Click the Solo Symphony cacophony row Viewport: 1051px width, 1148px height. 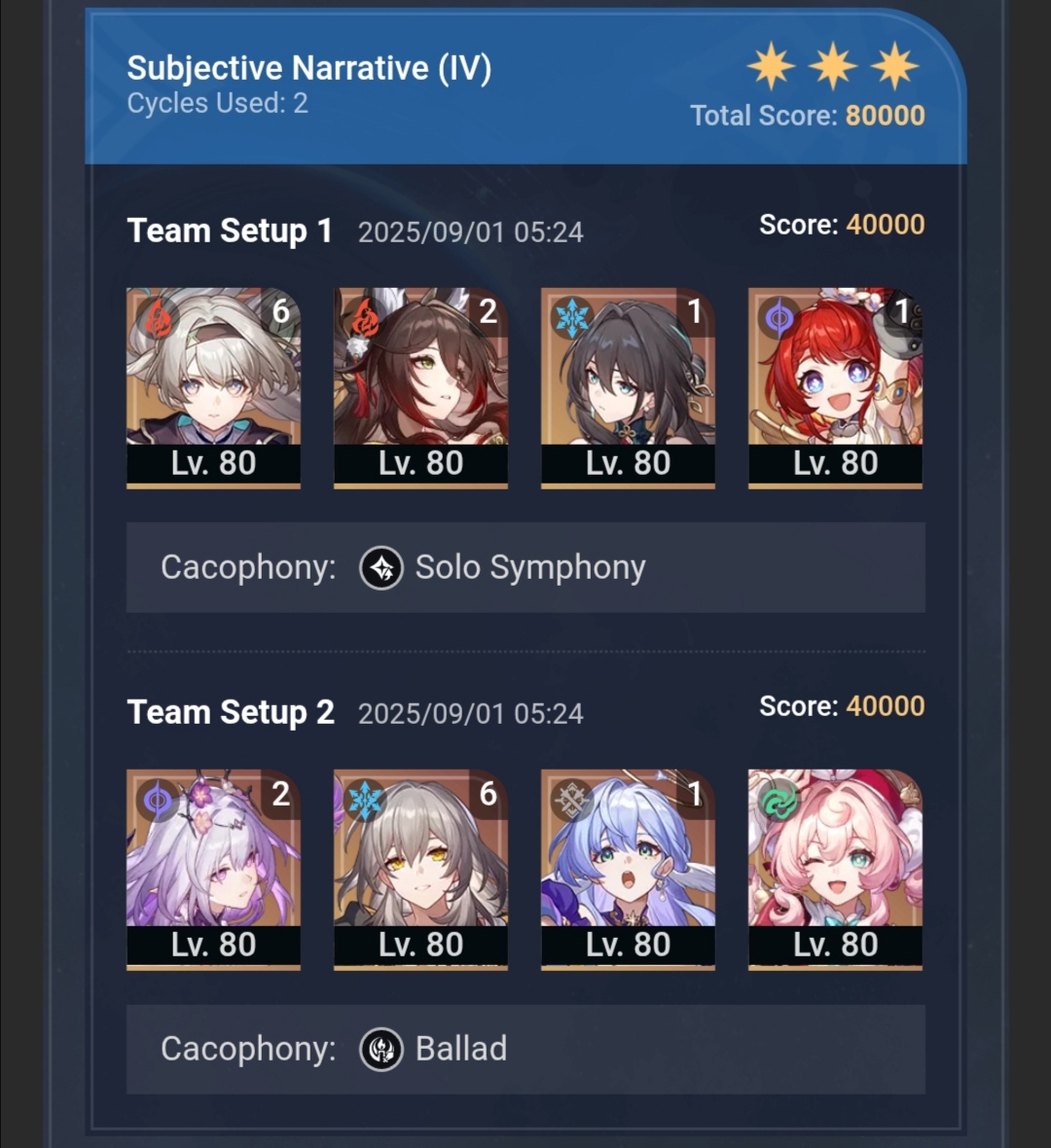coord(525,567)
